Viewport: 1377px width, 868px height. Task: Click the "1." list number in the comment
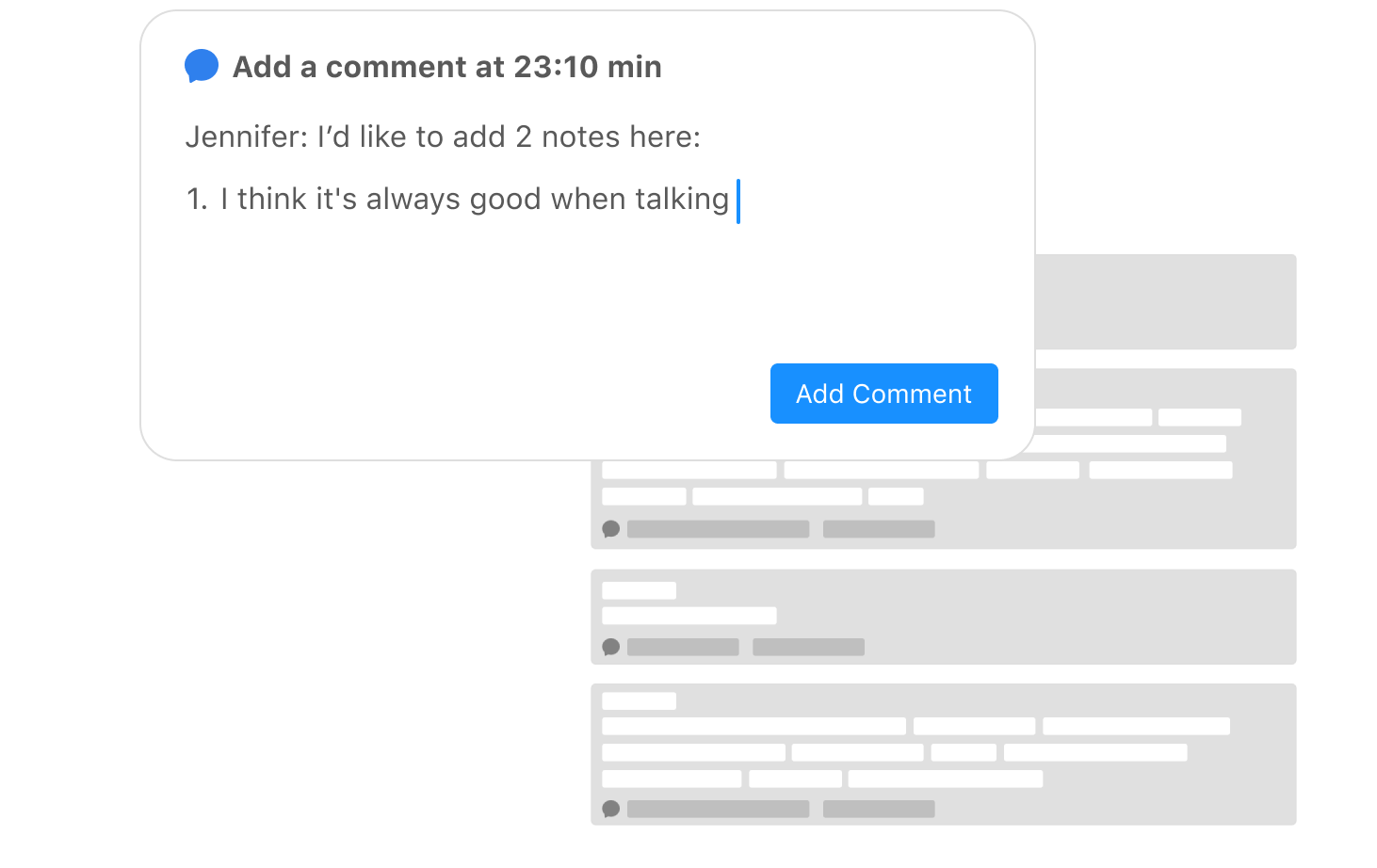pyautogui.click(x=197, y=200)
